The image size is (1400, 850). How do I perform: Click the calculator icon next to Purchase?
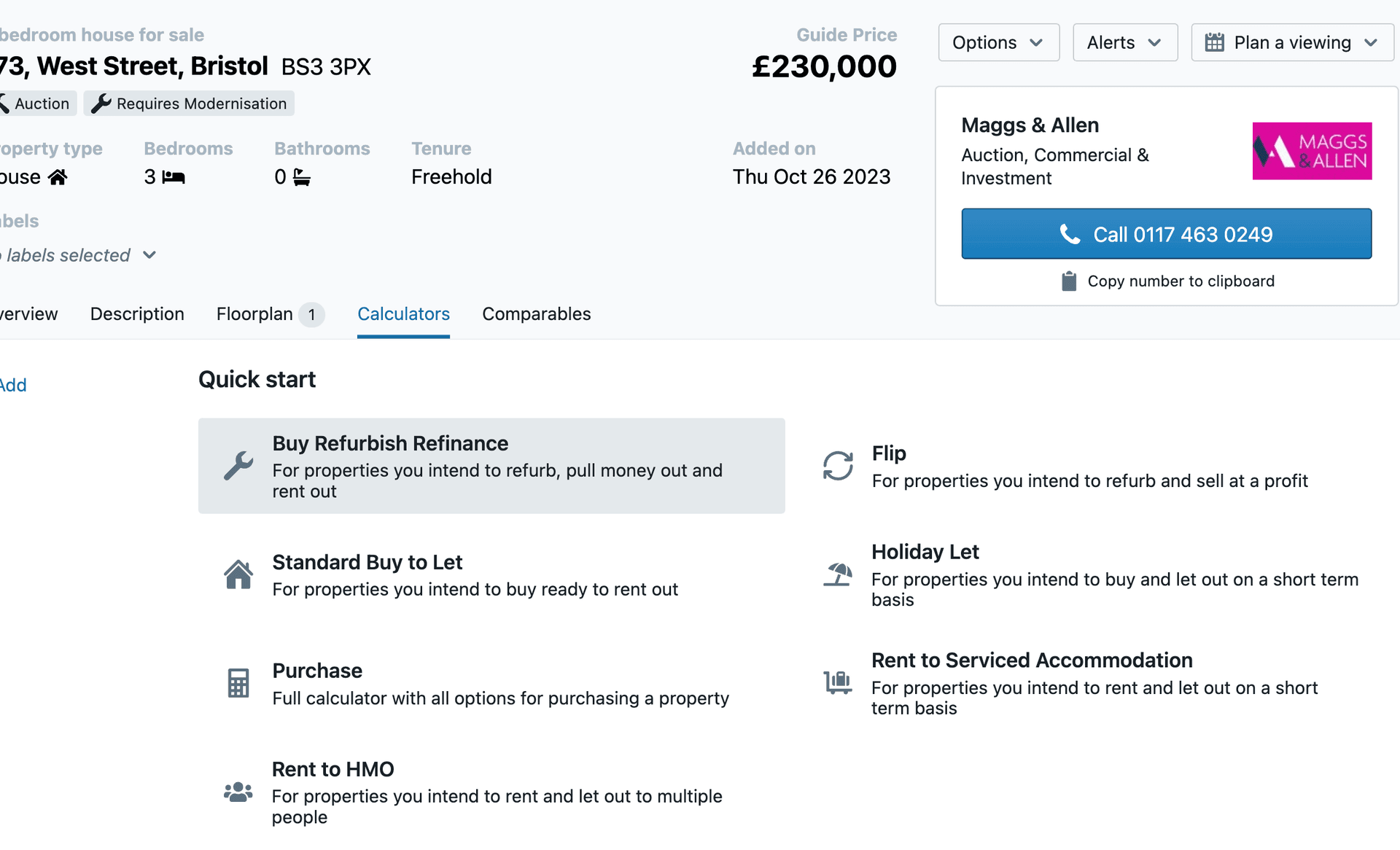[x=238, y=683]
